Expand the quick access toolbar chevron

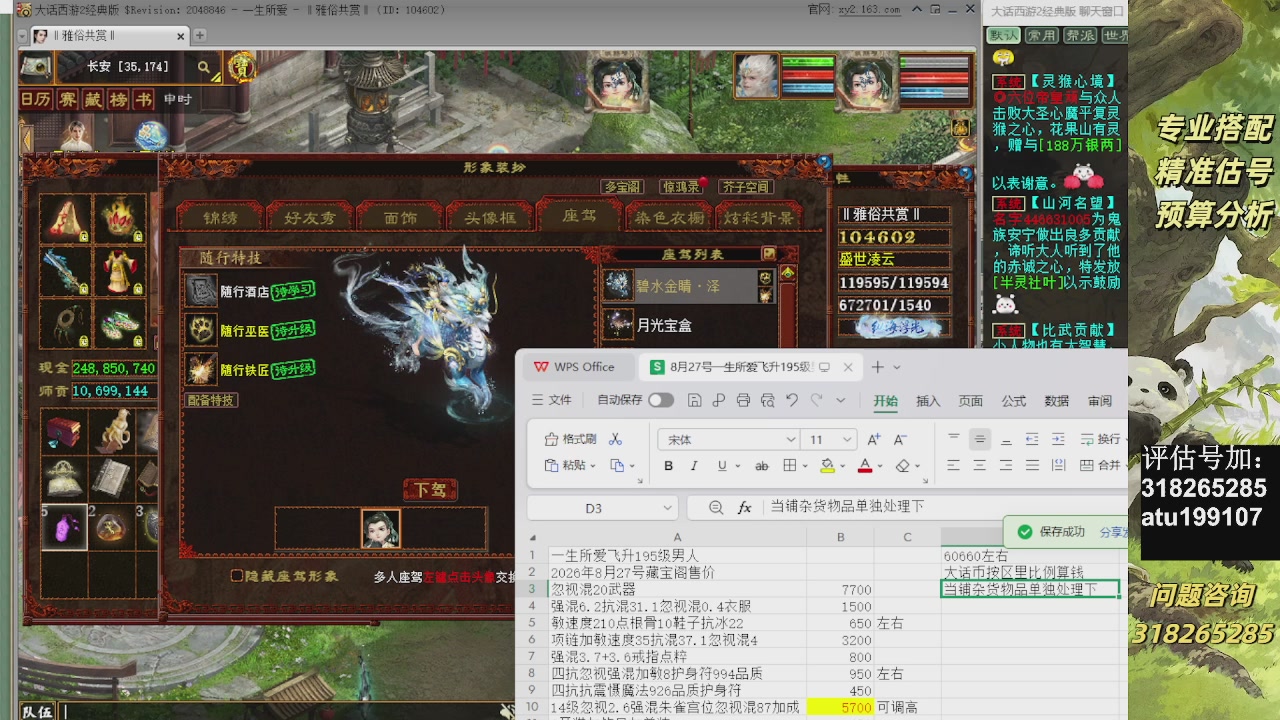(841, 400)
